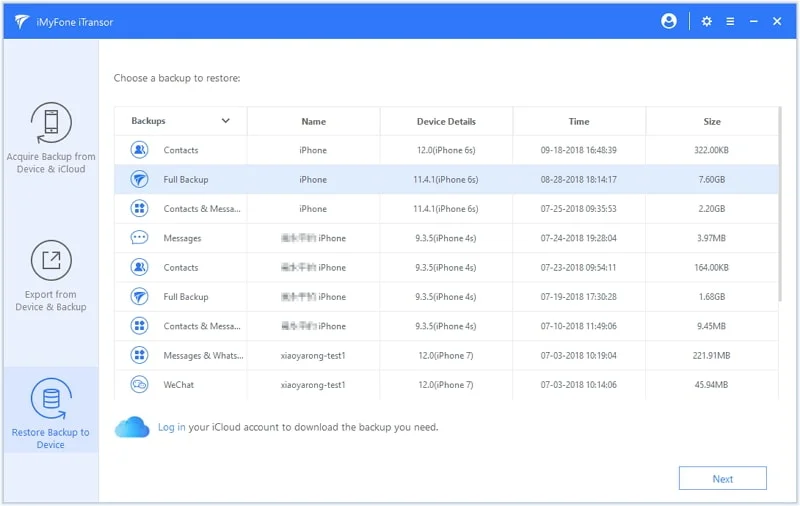Click device details 12.0(iPhone 6s)
Screen dimensions: 800x506
click(x=446, y=150)
